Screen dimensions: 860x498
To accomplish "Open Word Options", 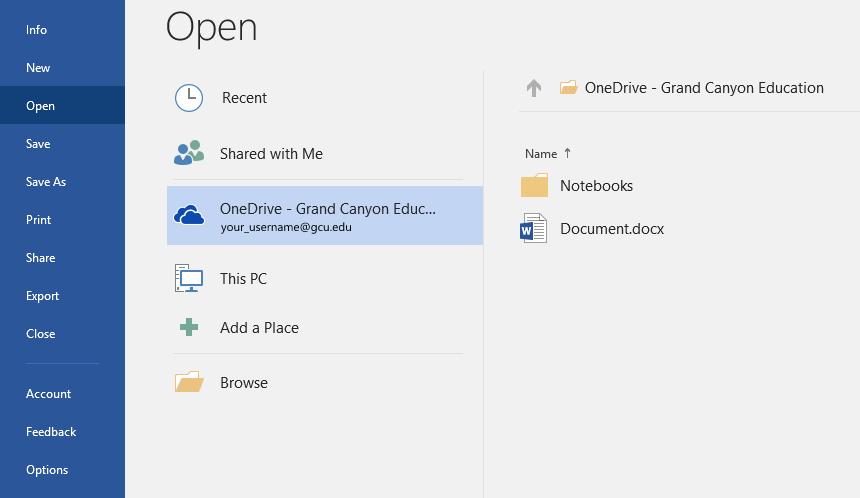I will point(47,470).
